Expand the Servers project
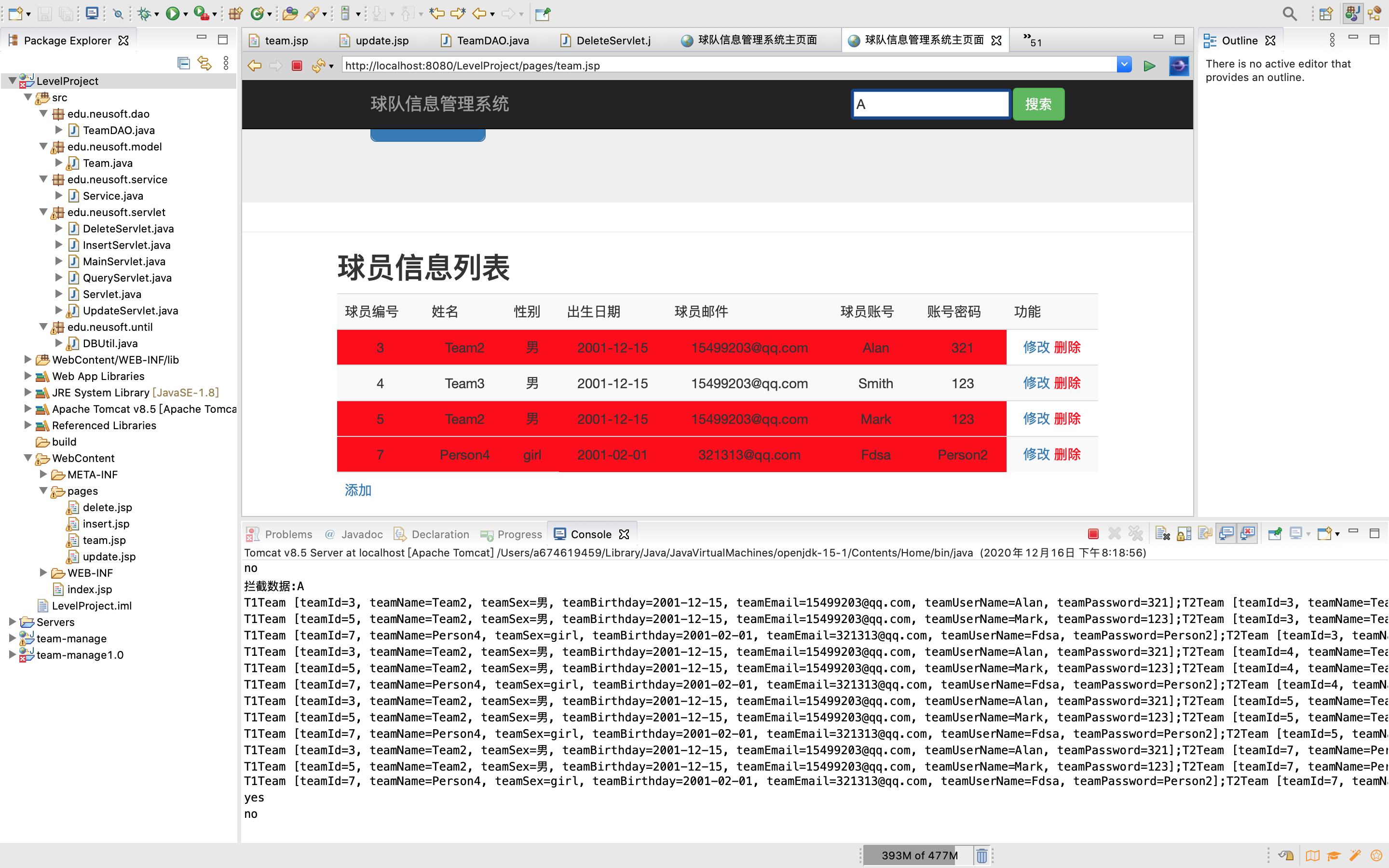The height and width of the screenshot is (868, 1389). click(12, 622)
